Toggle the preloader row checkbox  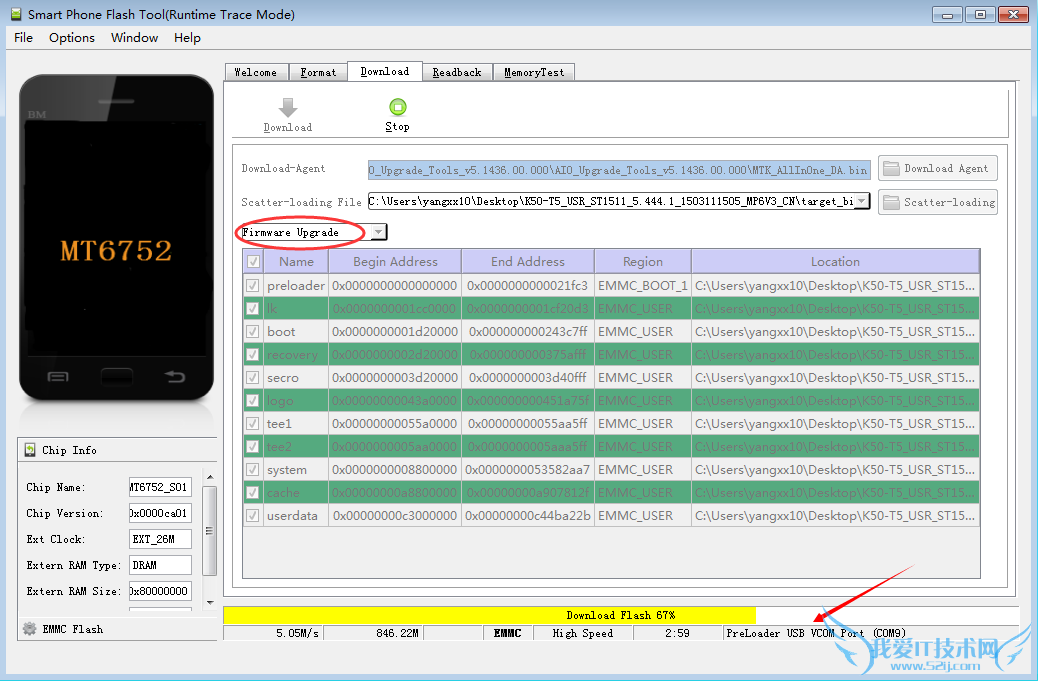[252, 285]
